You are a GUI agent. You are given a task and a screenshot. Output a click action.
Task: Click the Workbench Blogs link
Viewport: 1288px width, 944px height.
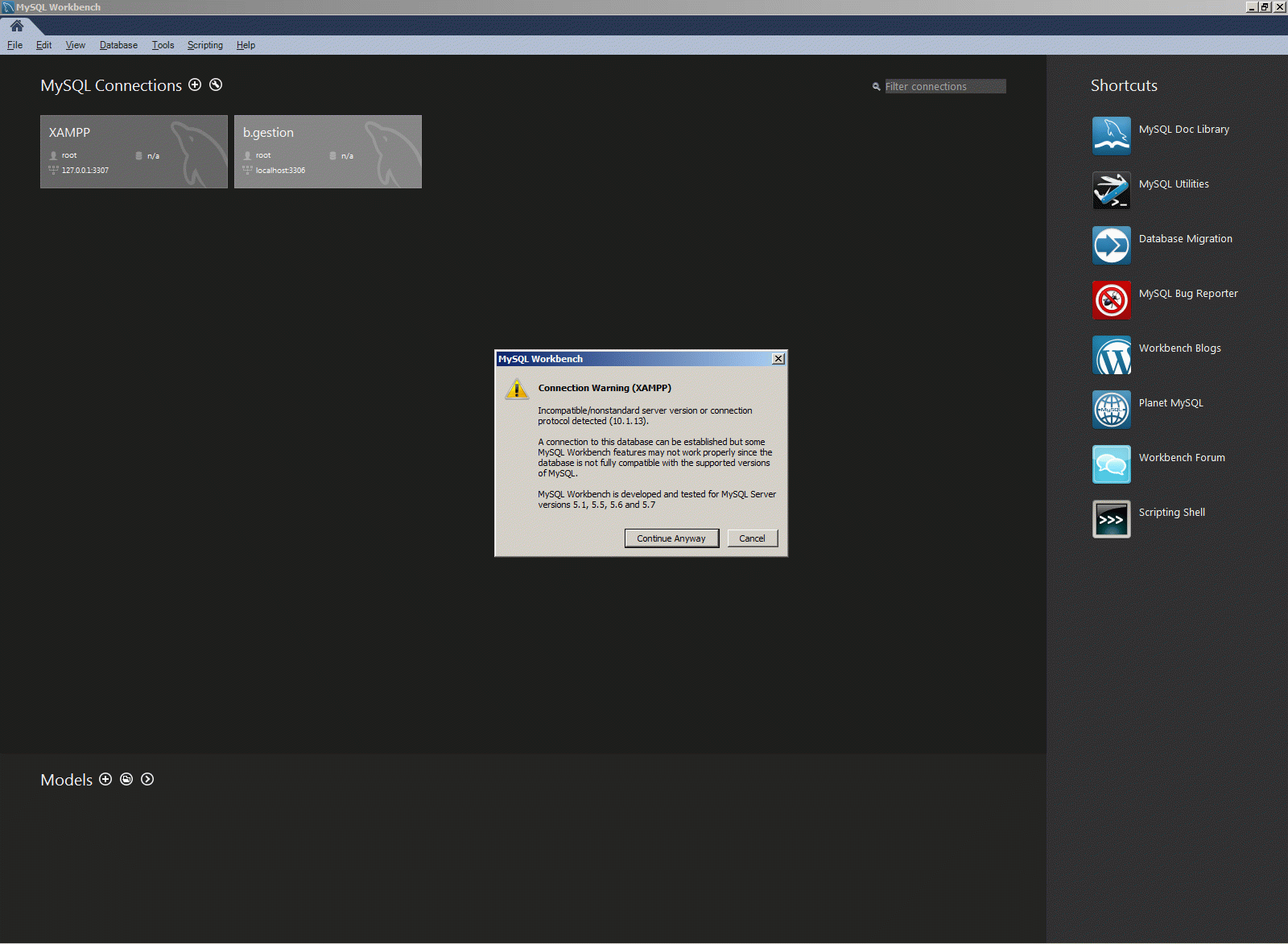click(x=1180, y=348)
